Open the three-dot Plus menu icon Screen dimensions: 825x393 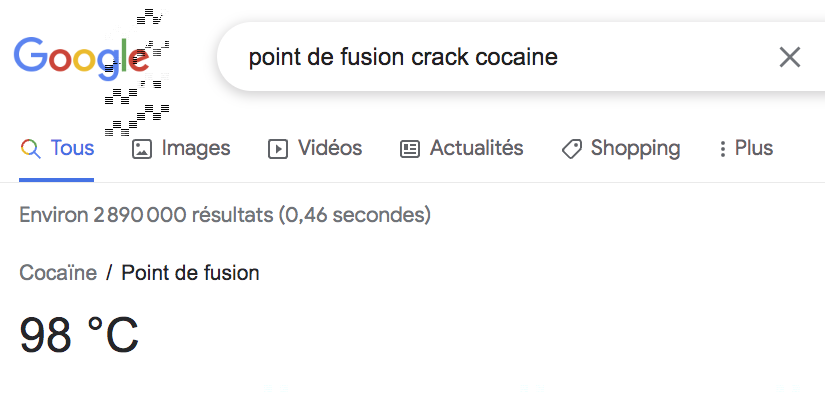(x=722, y=149)
